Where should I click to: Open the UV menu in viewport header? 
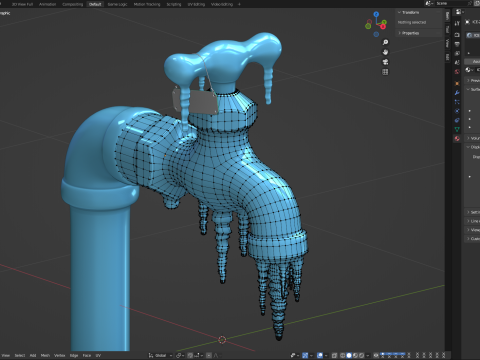98,356
